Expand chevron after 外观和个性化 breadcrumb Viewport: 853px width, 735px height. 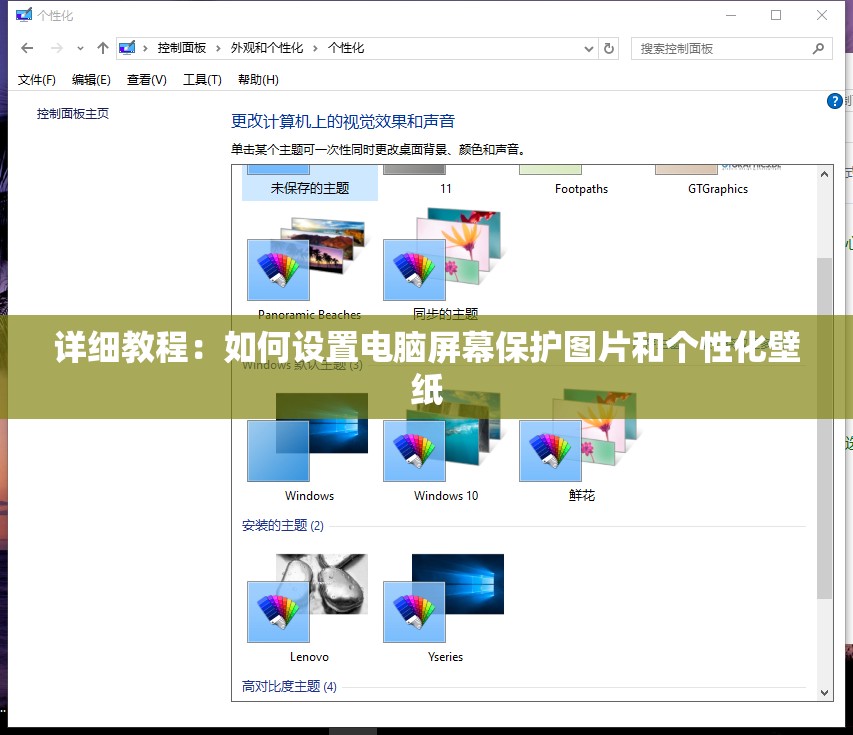click(x=315, y=48)
